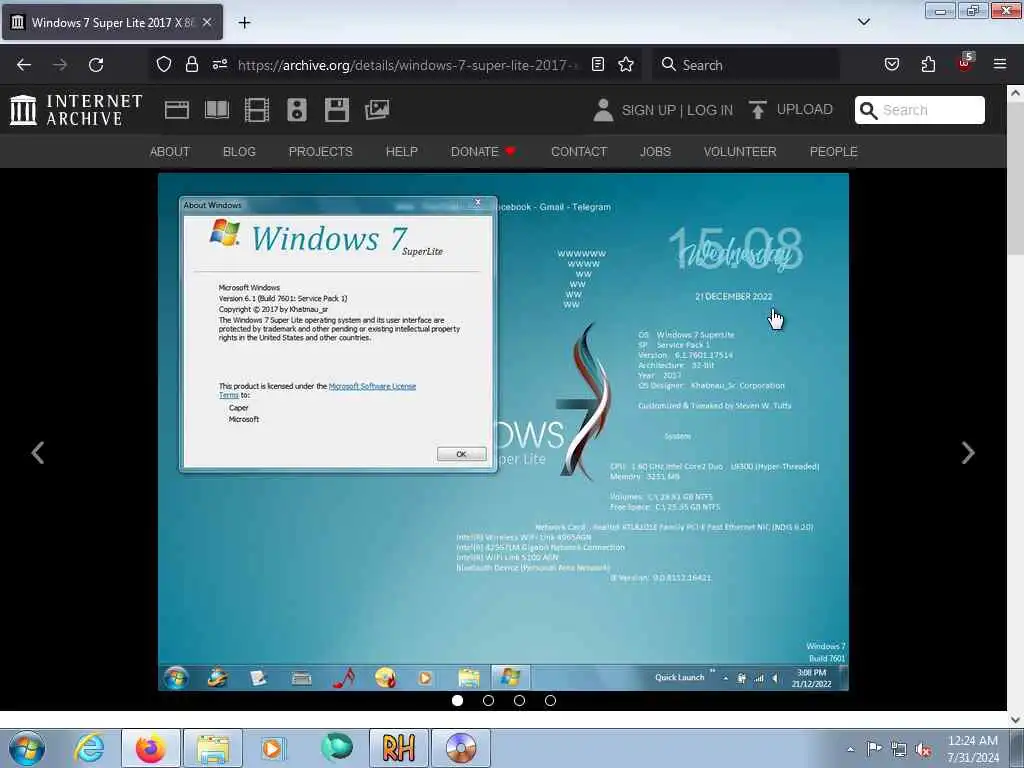Click the Action Center flag tray icon
1024x768 pixels.
[874, 749]
